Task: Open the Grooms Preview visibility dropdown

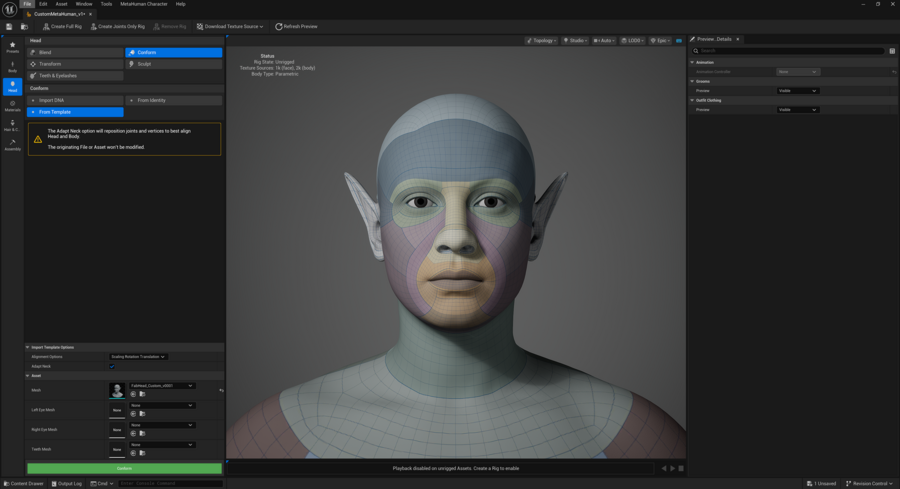Action: pos(798,91)
